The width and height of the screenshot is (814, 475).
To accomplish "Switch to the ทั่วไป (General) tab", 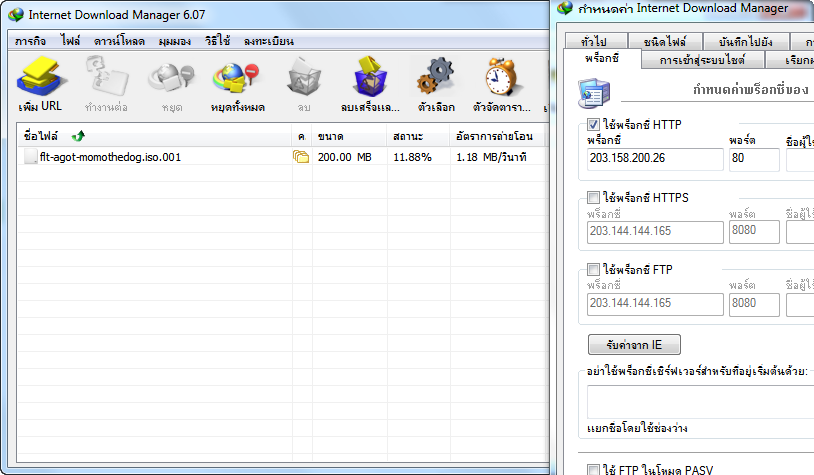I will tap(595, 41).
